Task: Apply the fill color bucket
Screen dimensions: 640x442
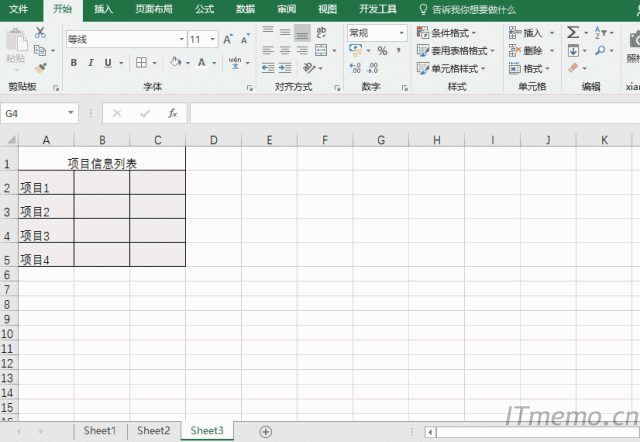Action: 176,62
